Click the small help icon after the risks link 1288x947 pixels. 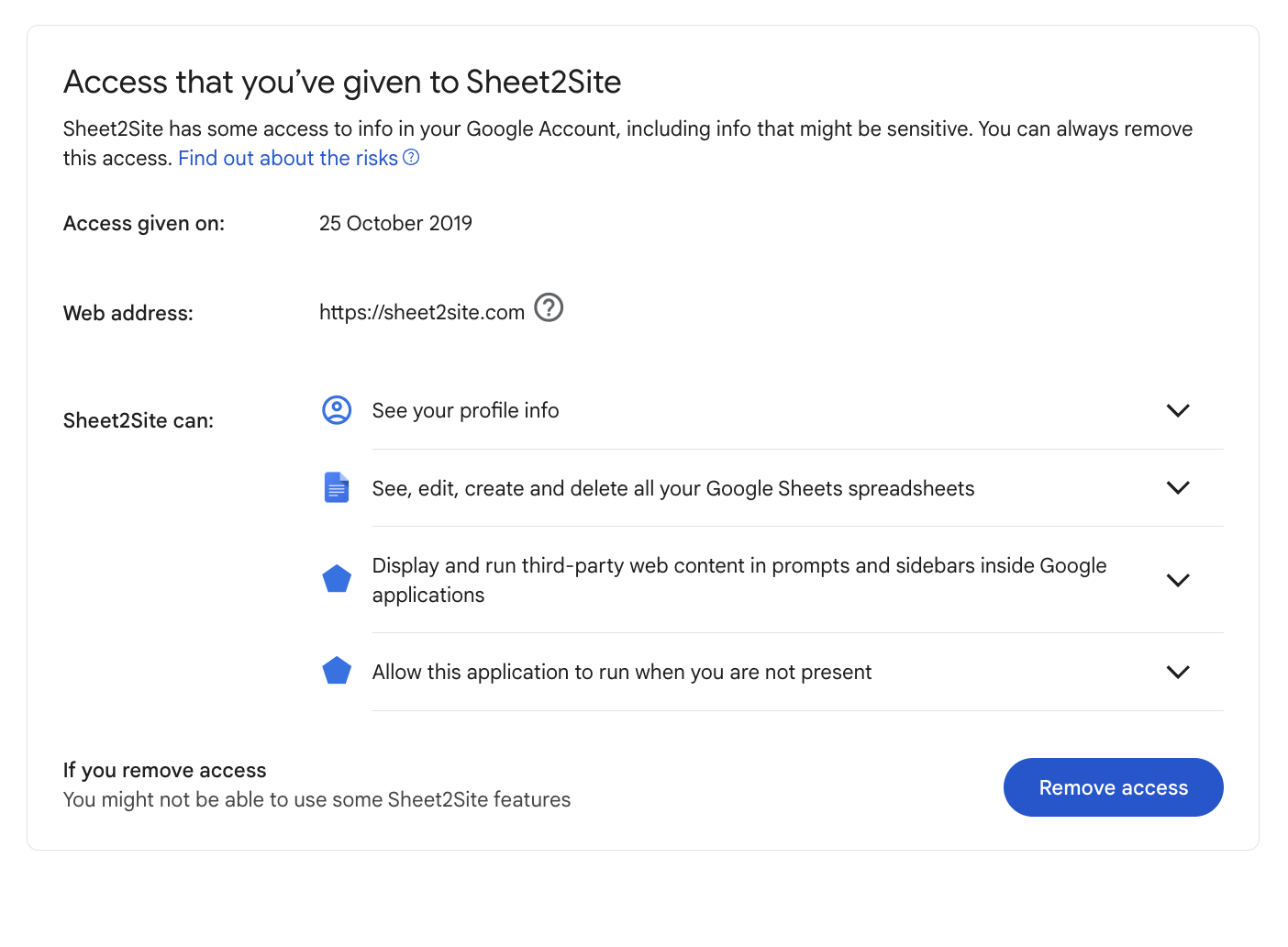tap(411, 158)
